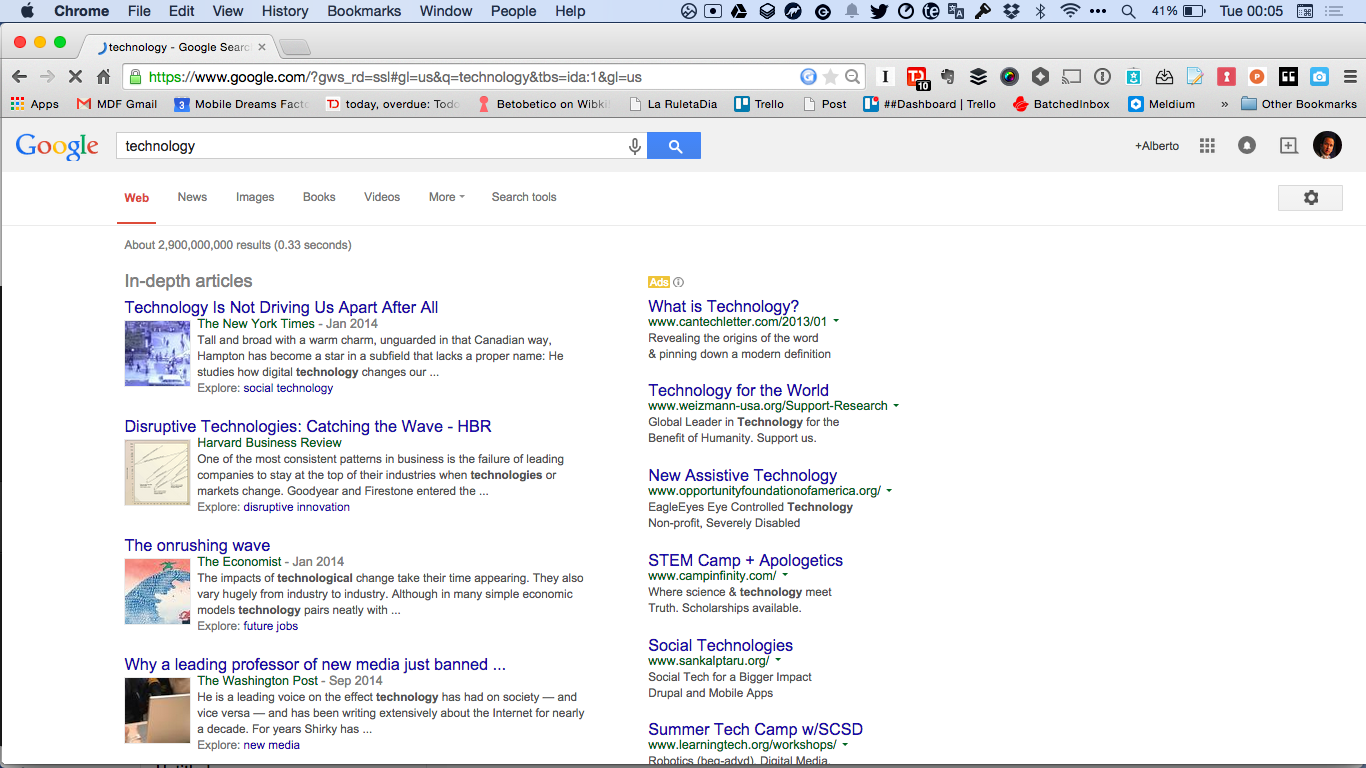This screenshot has width=1366, height=768.
Task: Click the zoom magnifier in address bar
Action: 852,77
